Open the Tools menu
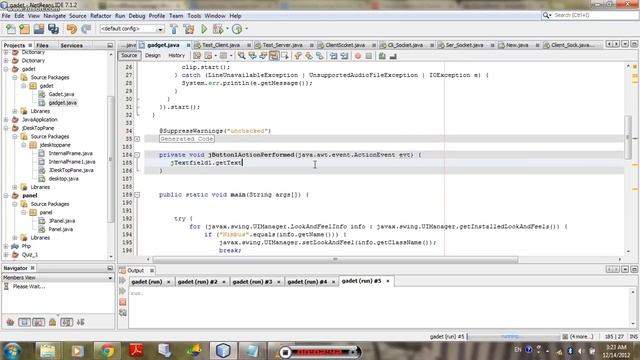 coord(194,16)
